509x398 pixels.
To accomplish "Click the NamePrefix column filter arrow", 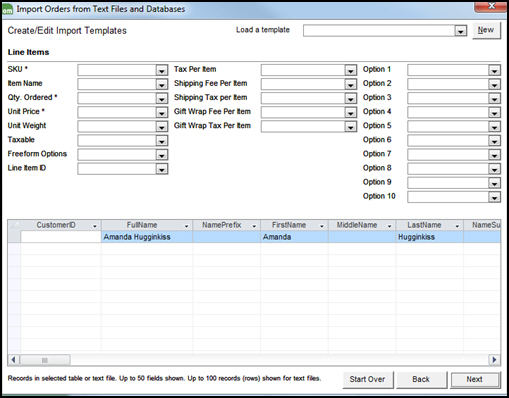I will click(254, 226).
